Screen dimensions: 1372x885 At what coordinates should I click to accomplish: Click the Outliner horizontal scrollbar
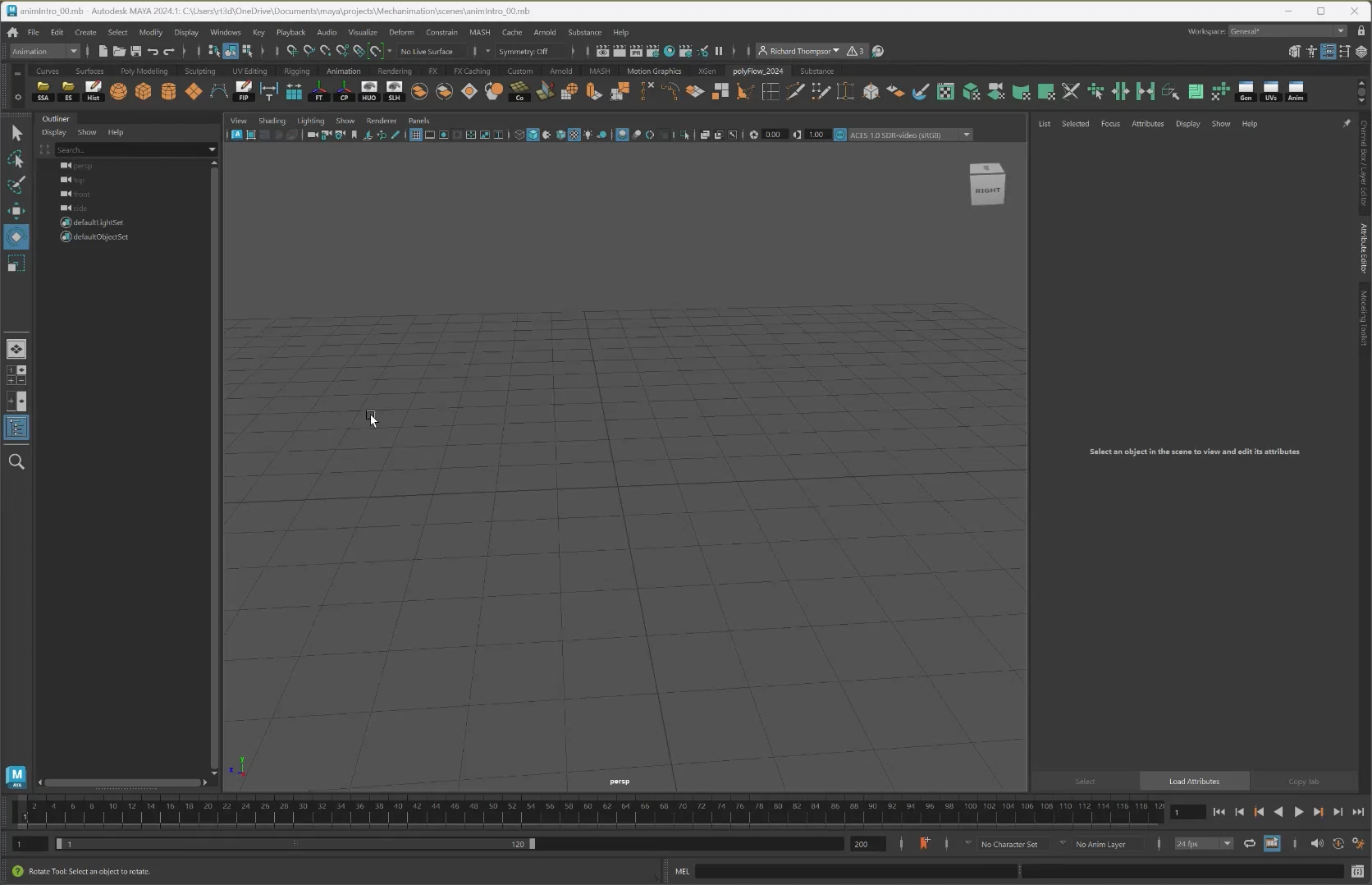(123, 782)
